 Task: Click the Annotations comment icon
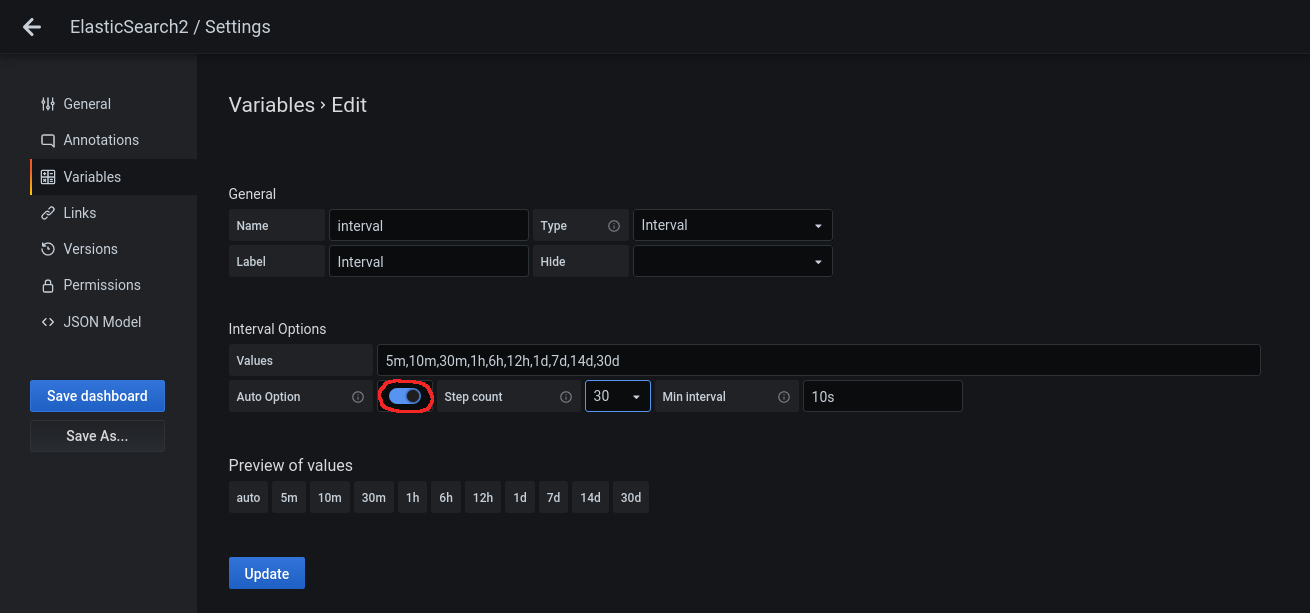(x=47, y=140)
